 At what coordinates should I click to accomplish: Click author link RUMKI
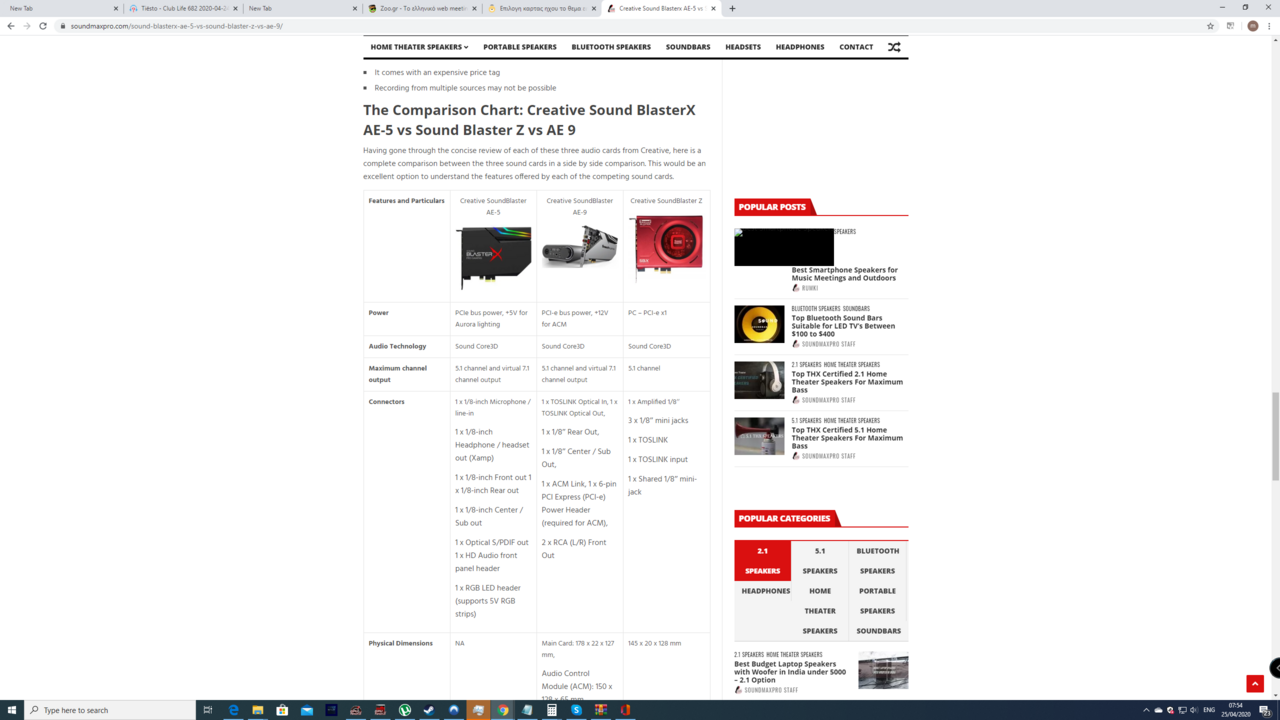pyautogui.click(x=809, y=288)
